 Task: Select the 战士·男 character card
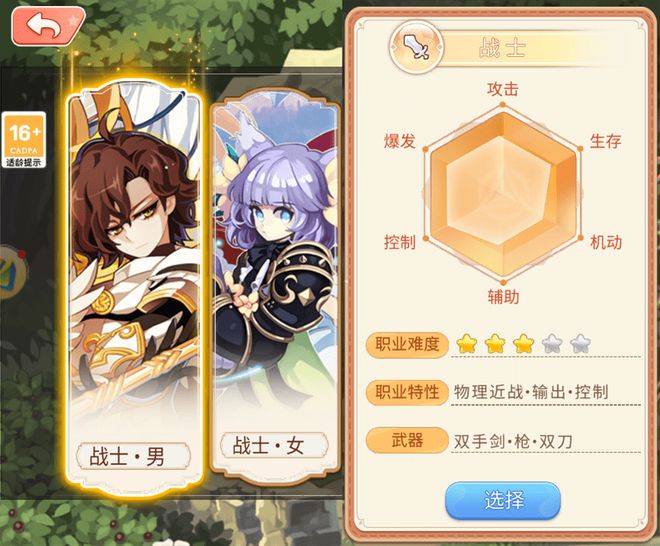pyautogui.click(x=135, y=290)
